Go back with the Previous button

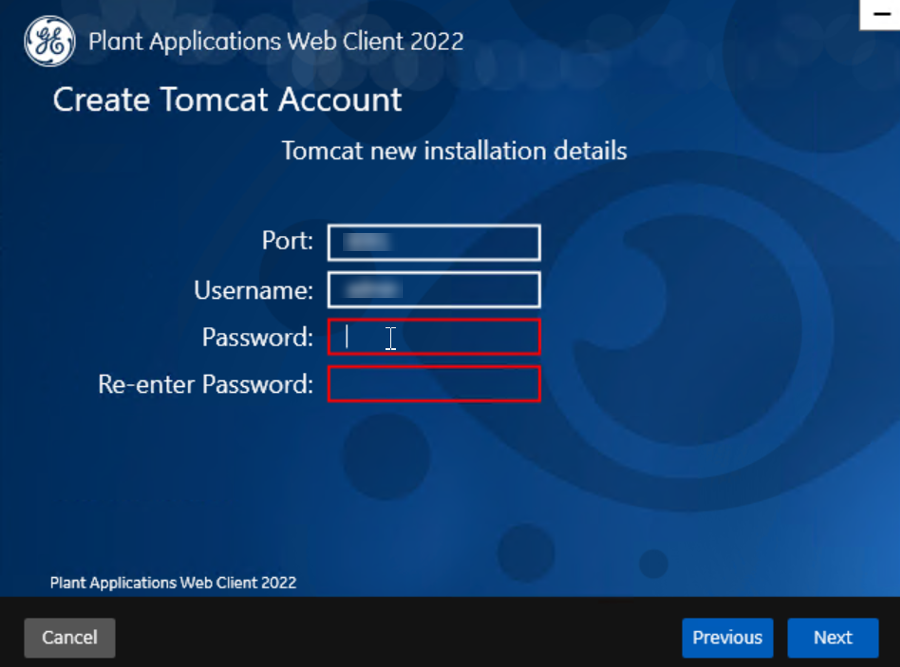point(727,638)
